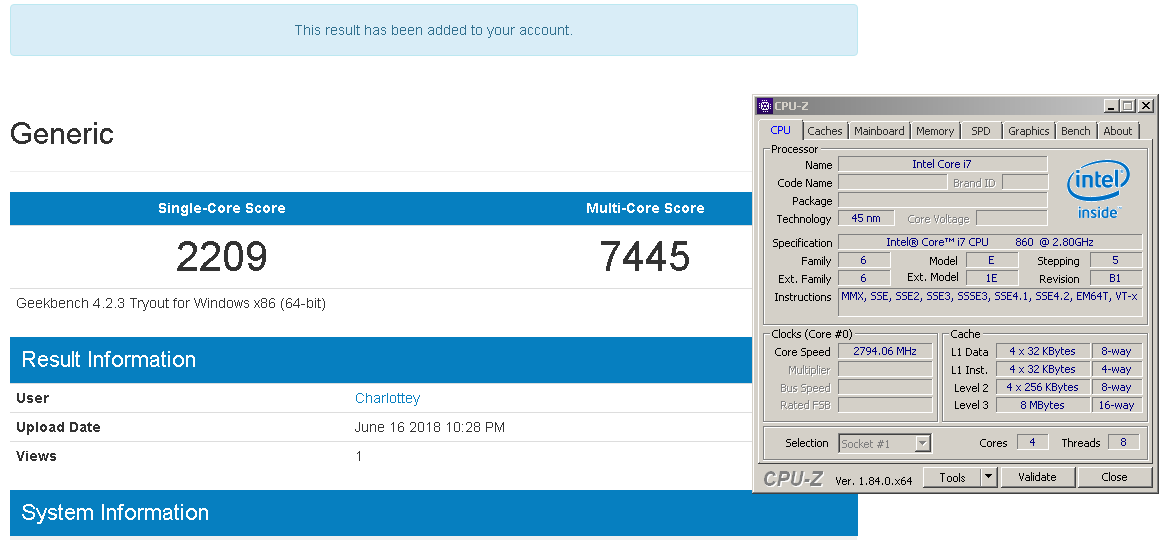Open the Caches tab in CPU-Z

pyautogui.click(x=825, y=131)
